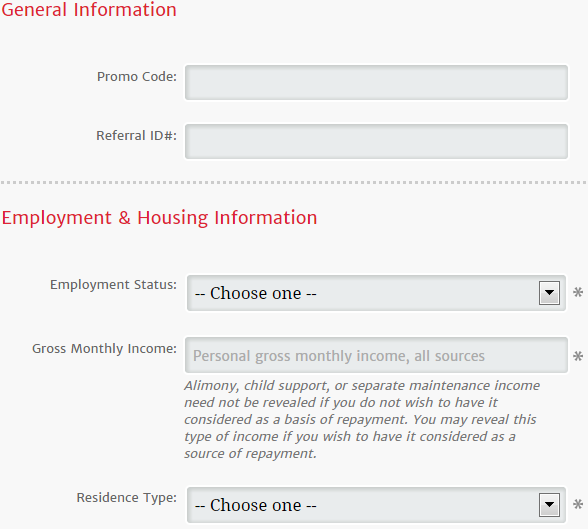The width and height of the screenshot is (588, 529).
Task: Click the 'Employment & Housing Information' heading
Action: click(x=159, y=218)
